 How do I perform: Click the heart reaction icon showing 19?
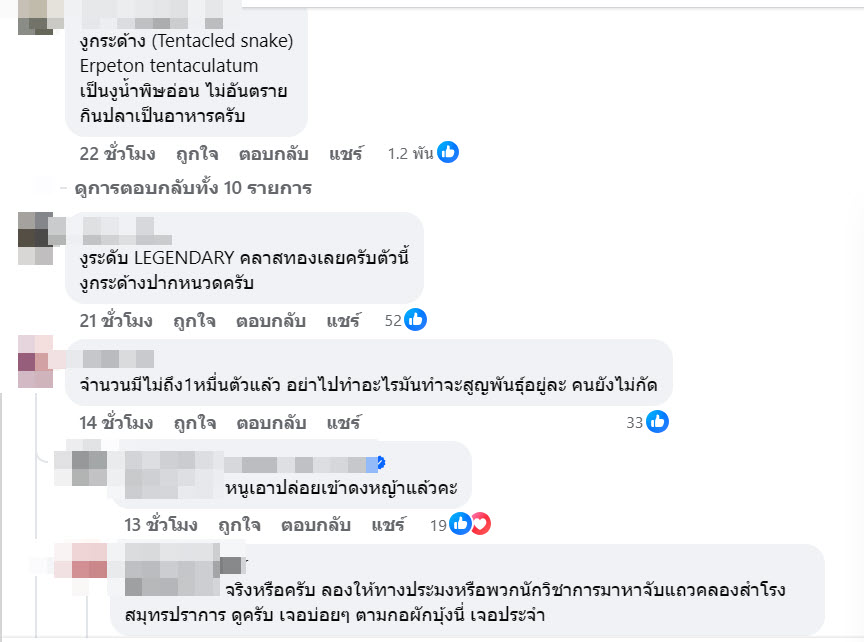(x=481, y=524)
